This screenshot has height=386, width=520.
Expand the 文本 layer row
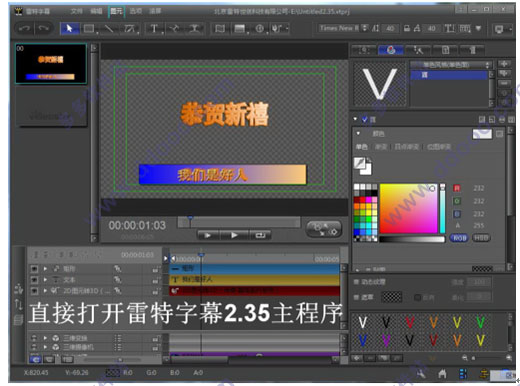coord(45,280)
